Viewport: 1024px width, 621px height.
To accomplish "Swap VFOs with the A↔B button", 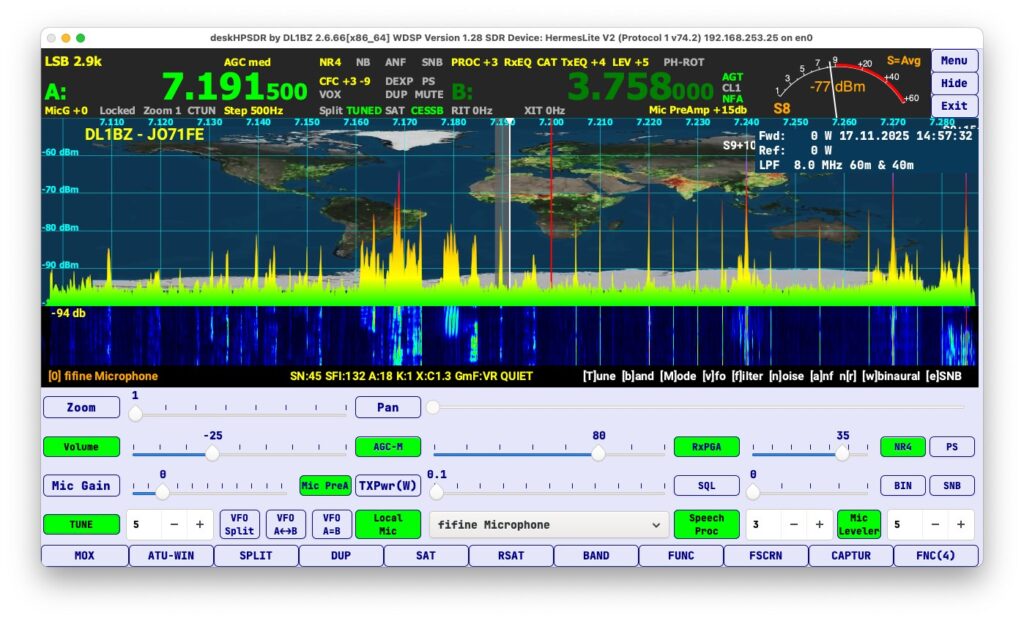I will [x=285, y=524].
